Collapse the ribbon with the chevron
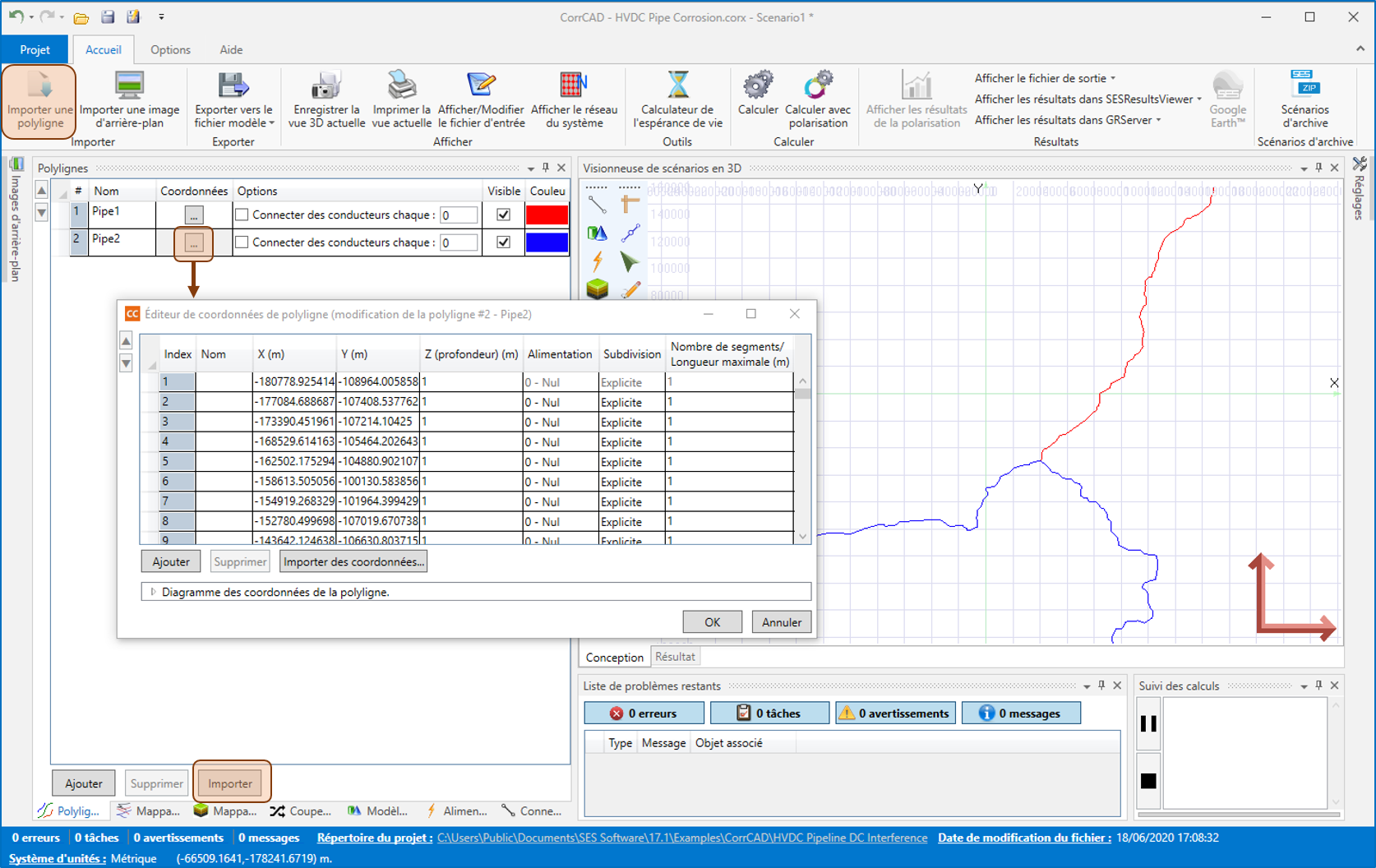The height and width of the screenshot is (868, 1376). pyautogui.click(x=1360, y=49)
